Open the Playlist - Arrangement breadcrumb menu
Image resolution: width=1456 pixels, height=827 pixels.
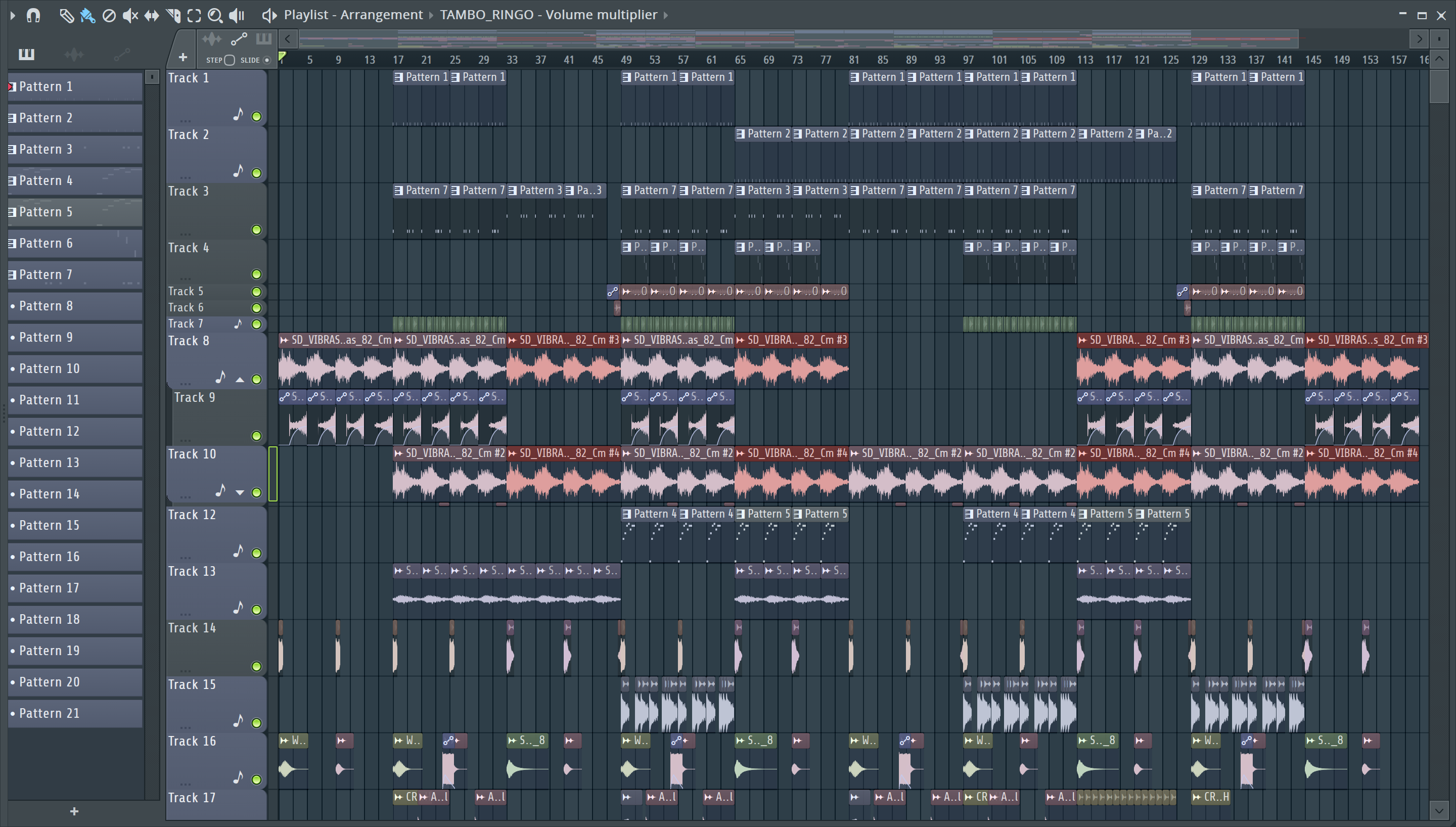click(x=353, y=15)
